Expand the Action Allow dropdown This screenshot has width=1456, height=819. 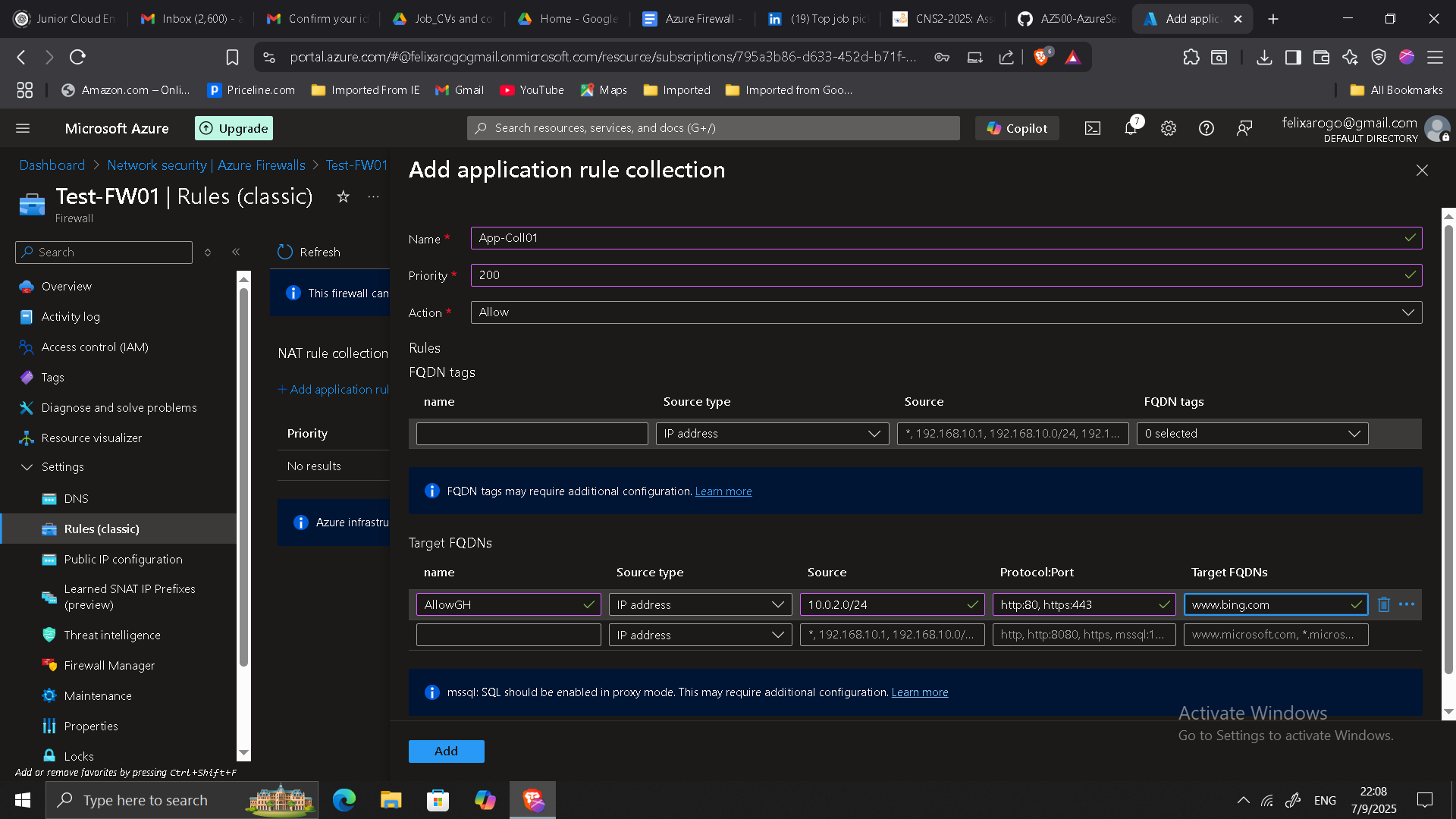click(946, 312)
